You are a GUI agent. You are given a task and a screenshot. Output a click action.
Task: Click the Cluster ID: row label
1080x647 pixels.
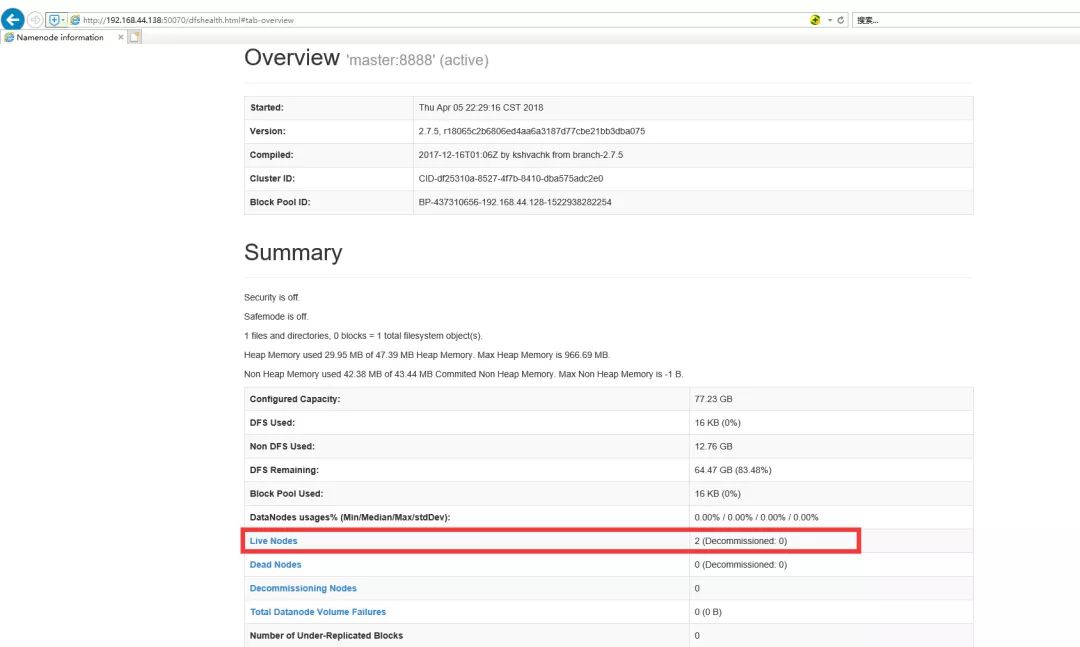click(272, 178)
